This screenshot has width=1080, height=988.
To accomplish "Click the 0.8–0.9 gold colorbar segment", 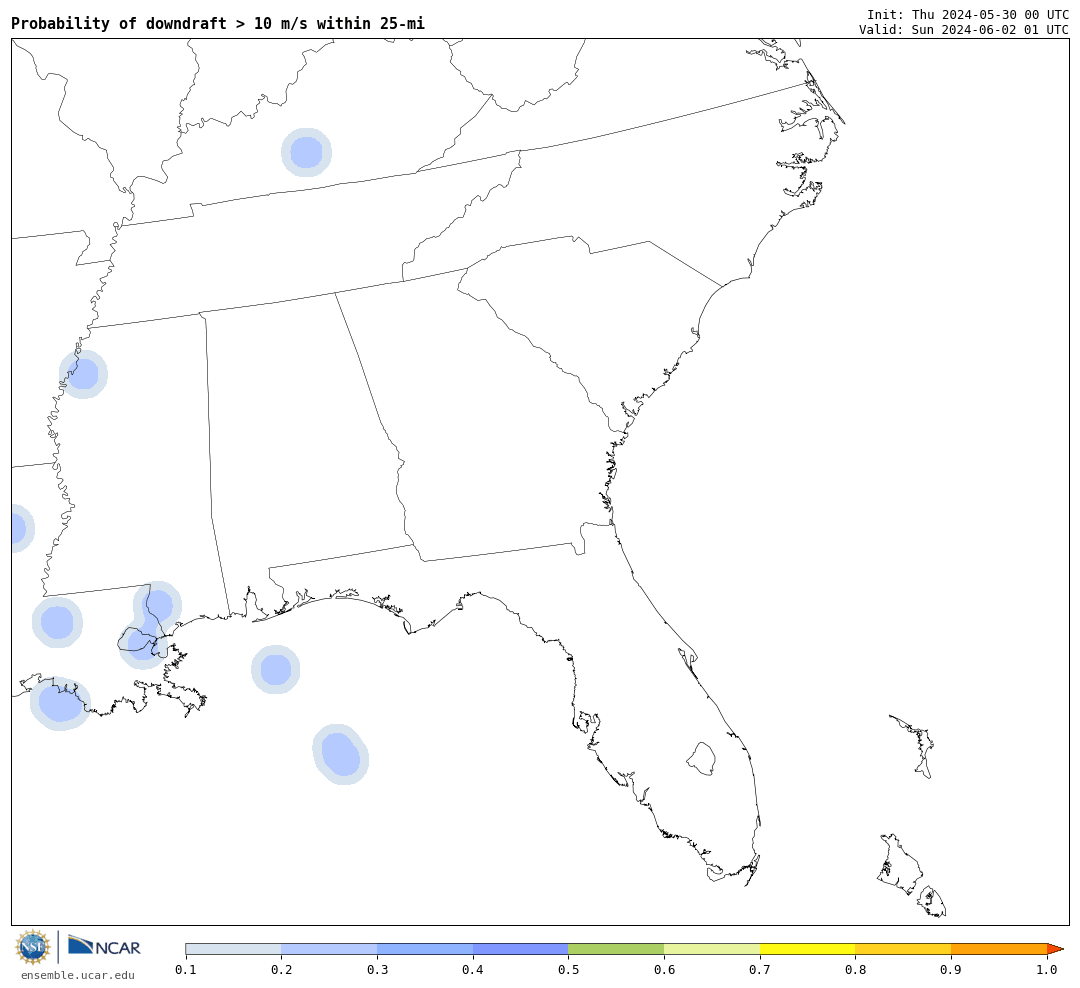I will (x=904, y=949).
